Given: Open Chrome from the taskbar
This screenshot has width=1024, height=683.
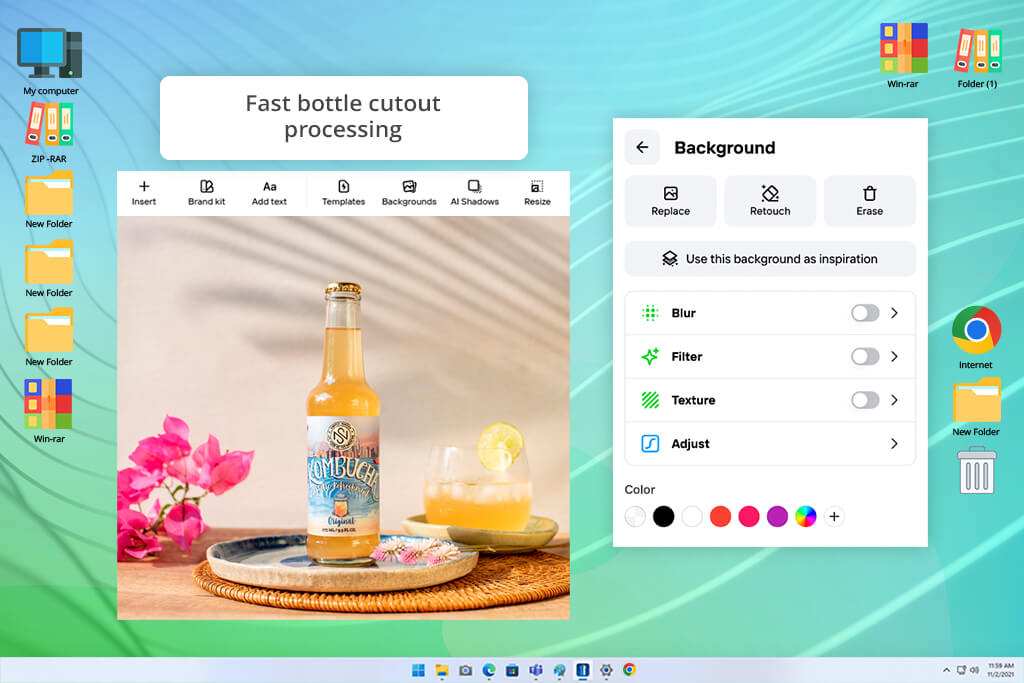Looking at the screenshot, I should [630, 670].
